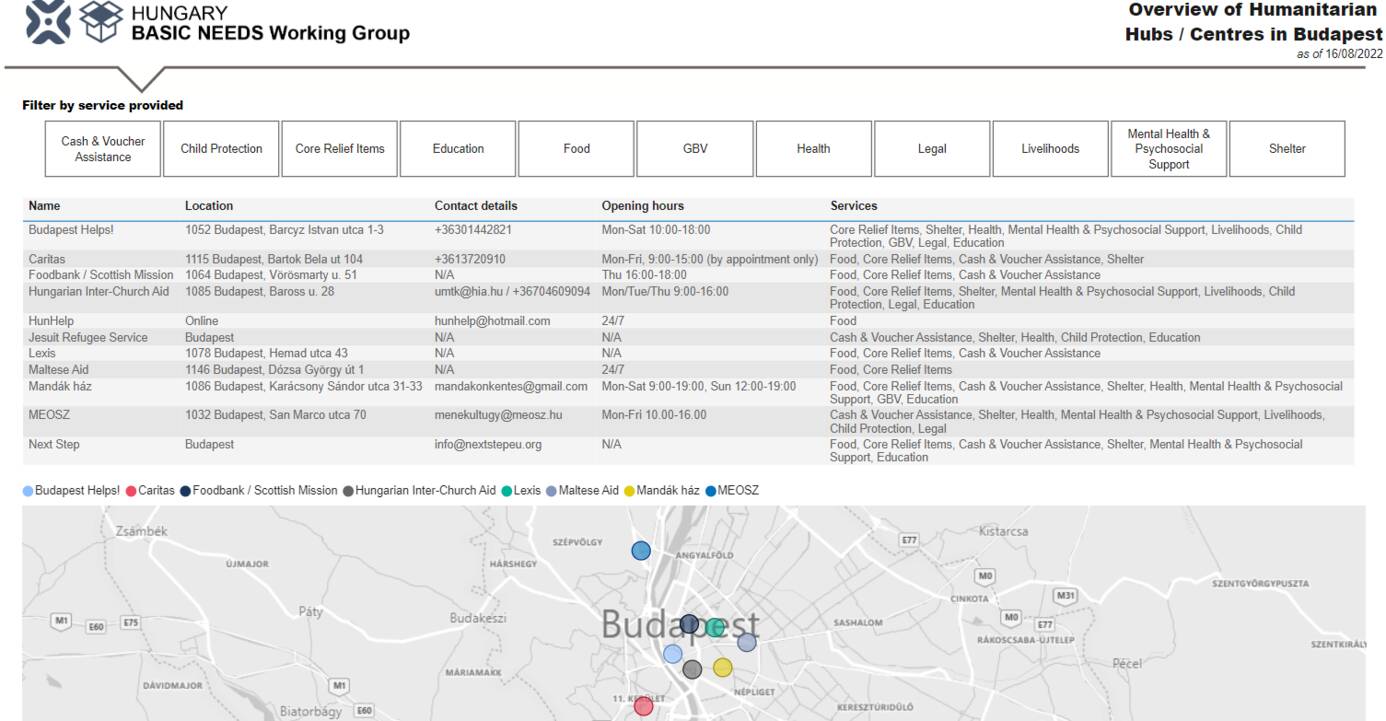Click the yellow Mandák ház map marker
Image resolution: width=1386 pixels, height=721 pixels.
[723, 667]
